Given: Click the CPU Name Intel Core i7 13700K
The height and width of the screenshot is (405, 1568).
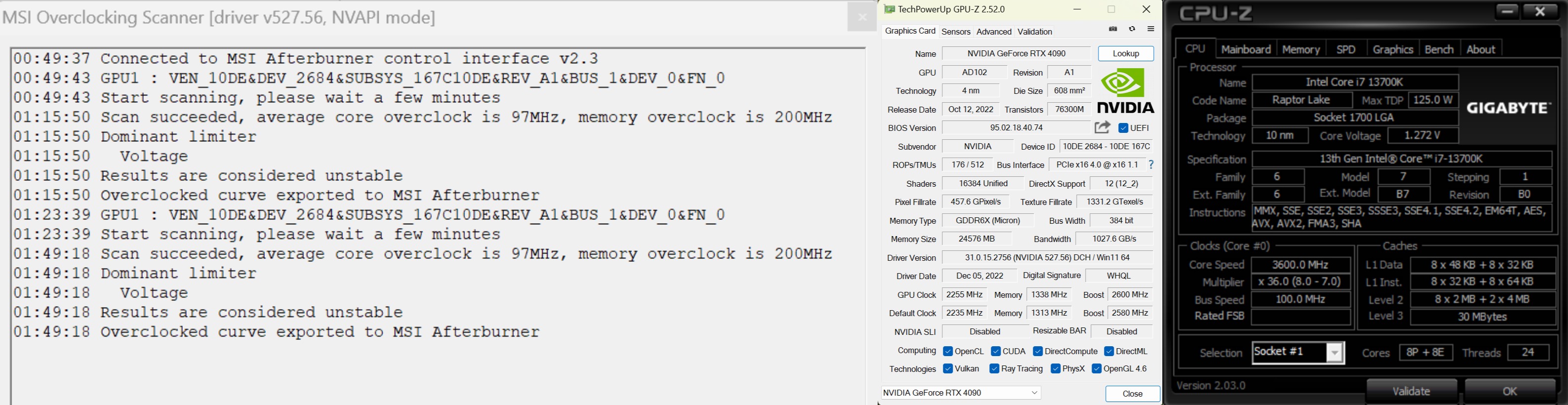Looking at the screenshot, I should [x=1355, y=82].
